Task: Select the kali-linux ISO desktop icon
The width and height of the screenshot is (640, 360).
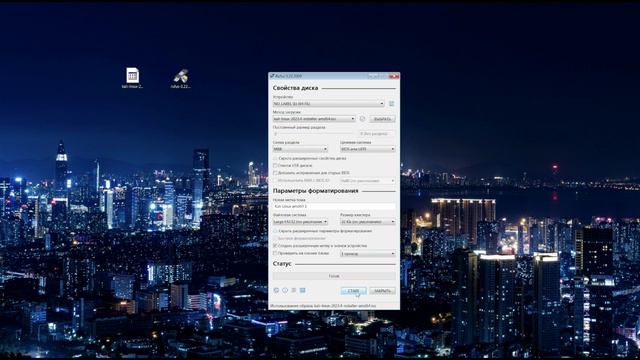Action: click(x=132, y=78)
